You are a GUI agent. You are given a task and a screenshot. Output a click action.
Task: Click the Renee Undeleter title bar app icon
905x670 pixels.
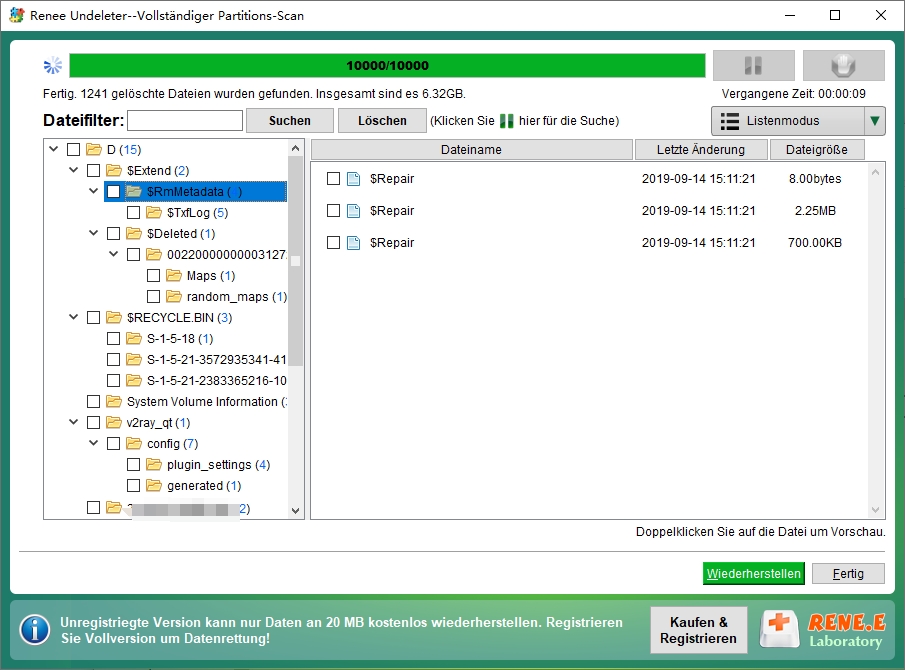click(17, 15)
